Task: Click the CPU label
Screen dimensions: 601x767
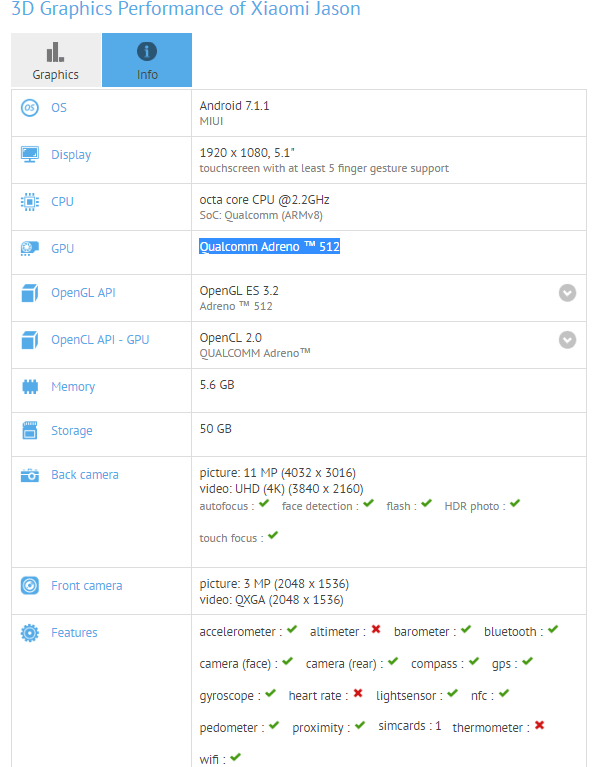Action: (62, 202)
